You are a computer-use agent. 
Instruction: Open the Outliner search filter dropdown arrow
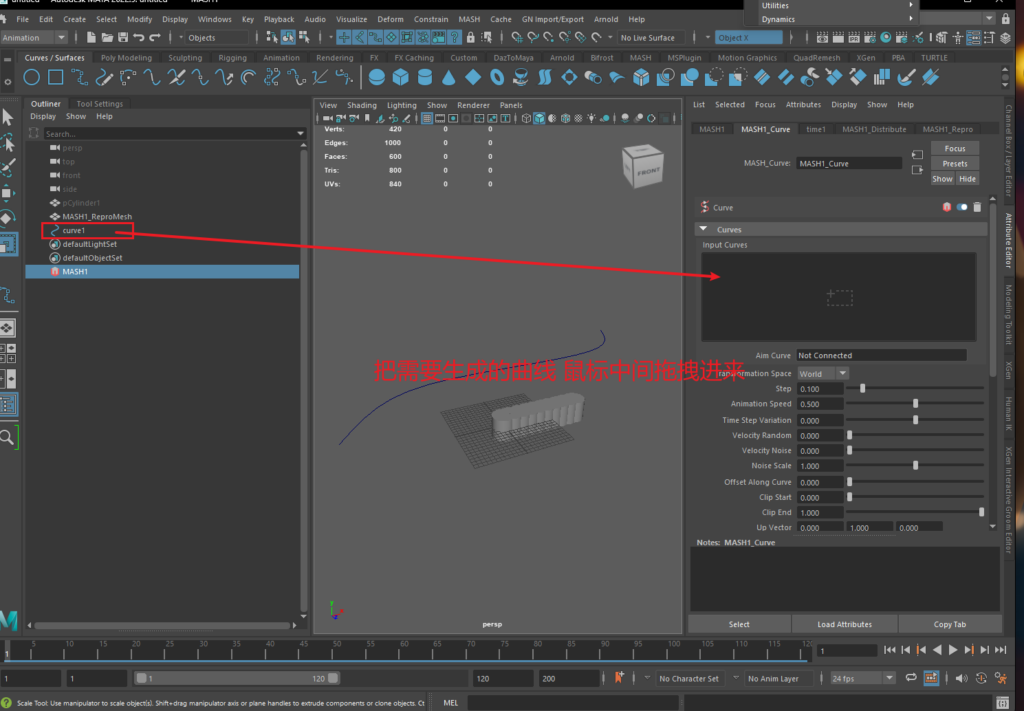(300, 133)
